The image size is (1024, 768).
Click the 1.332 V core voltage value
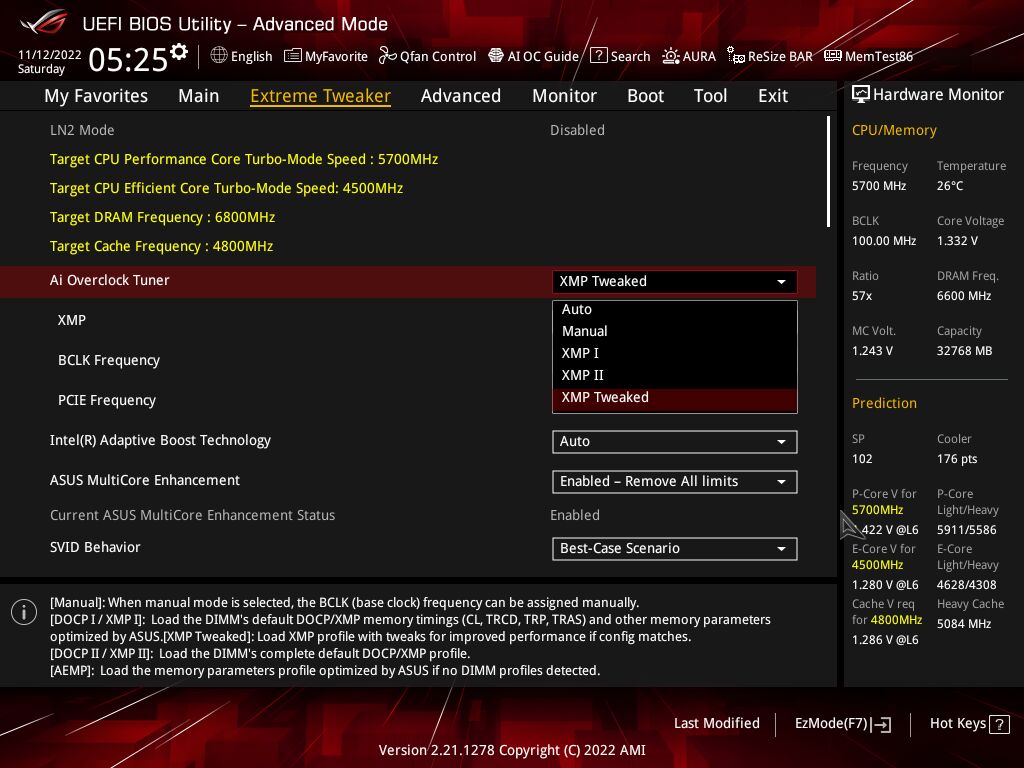pos(957,241)
